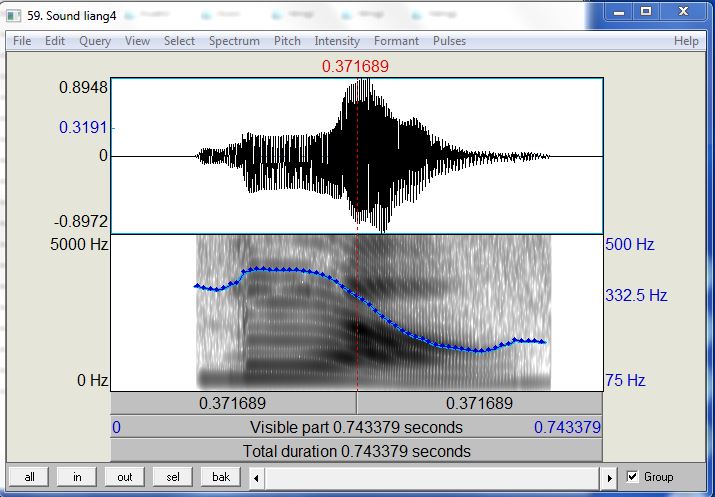Screen dimensions: 715x497
Task: Click the 'sel' zoom button
Action: coord(172,477)
